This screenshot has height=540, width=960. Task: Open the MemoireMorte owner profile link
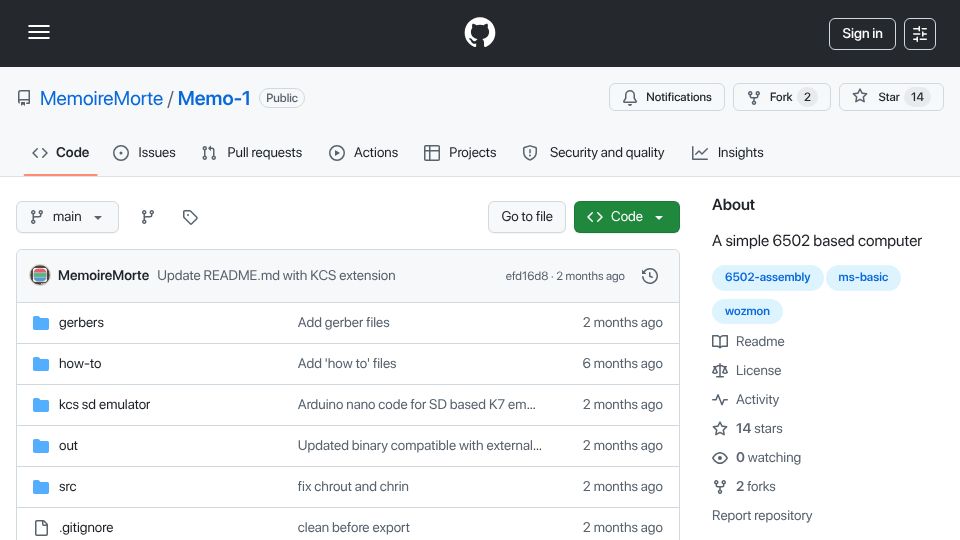click(x=101, y=98)
